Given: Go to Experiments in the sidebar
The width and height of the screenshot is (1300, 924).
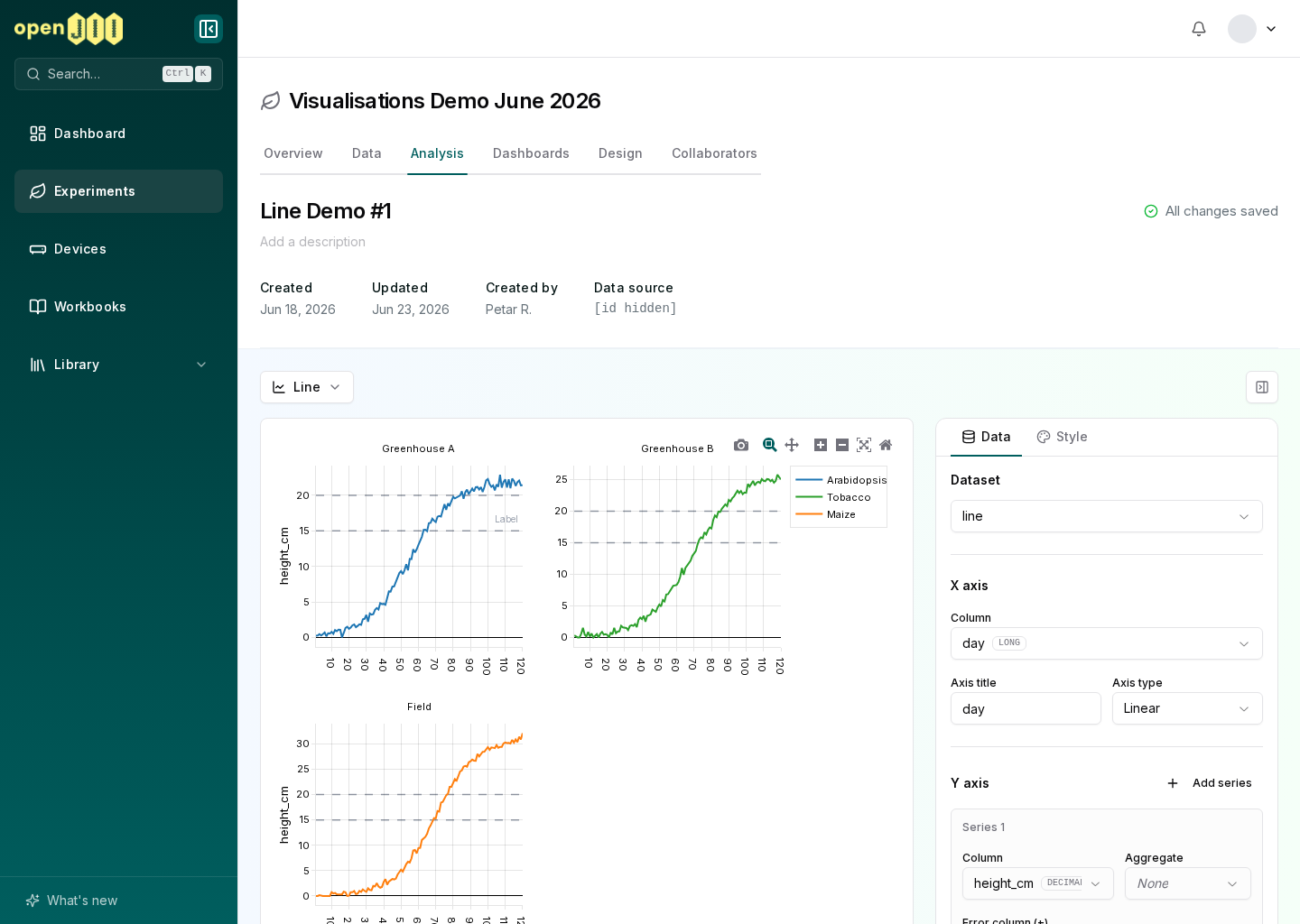Looking at the screenshot, I should [x=118, y=191].
